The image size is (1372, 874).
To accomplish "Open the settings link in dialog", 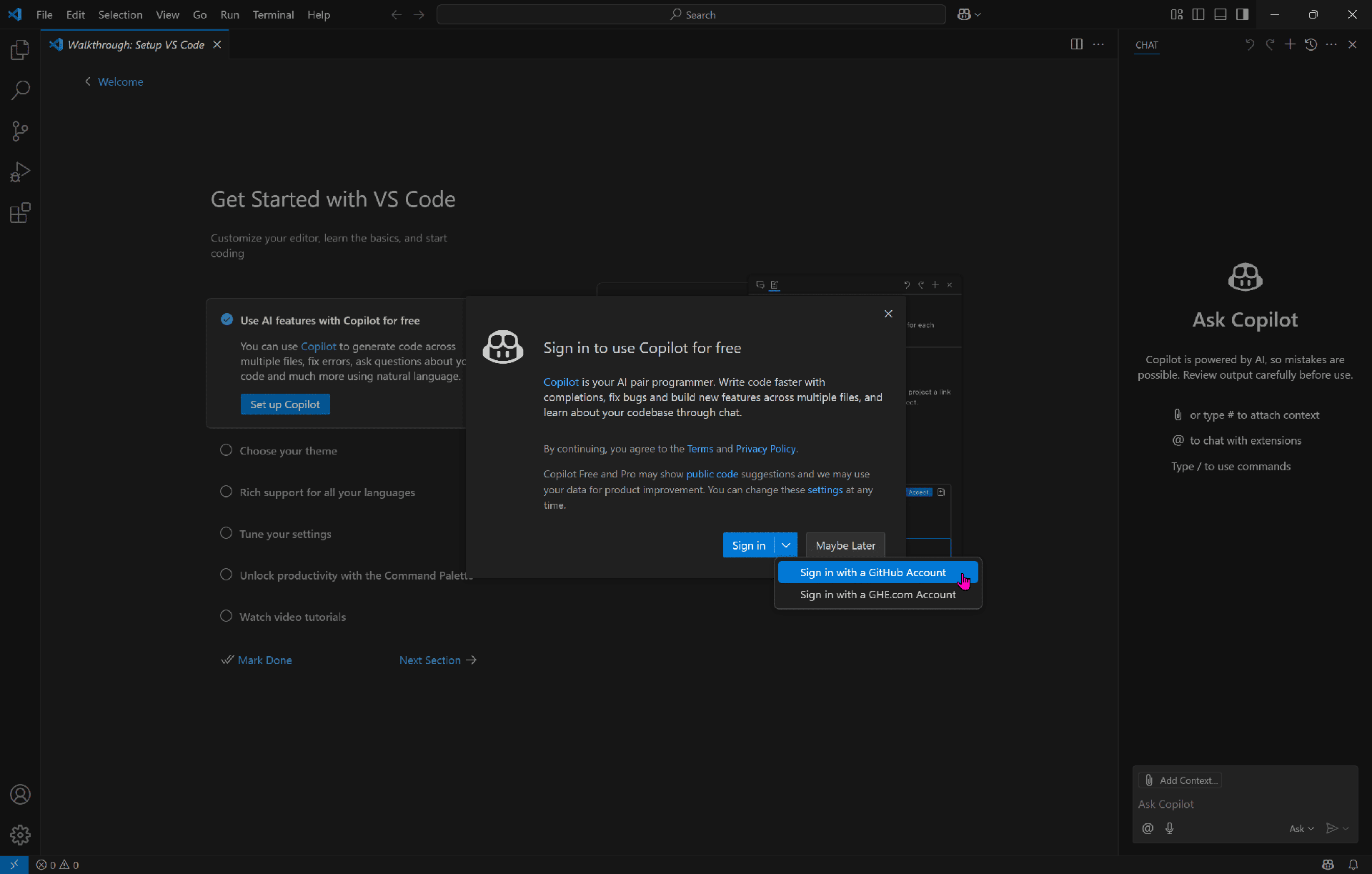I will click(x=825, y=490).
